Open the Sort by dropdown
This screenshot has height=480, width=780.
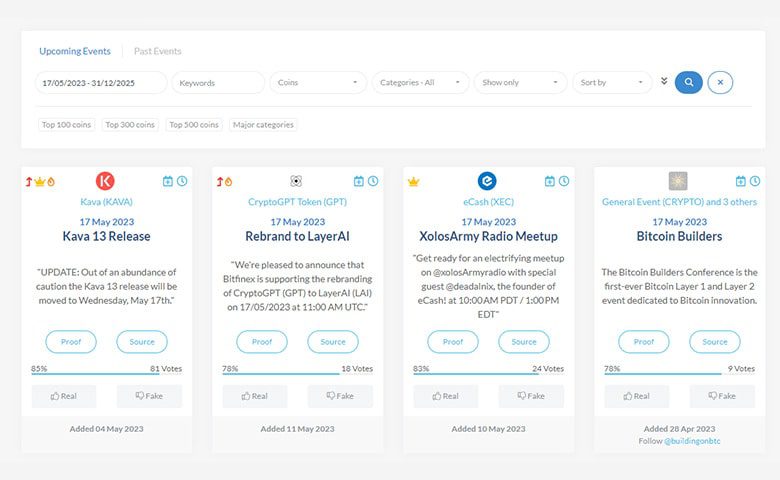(x=612, y=83)
